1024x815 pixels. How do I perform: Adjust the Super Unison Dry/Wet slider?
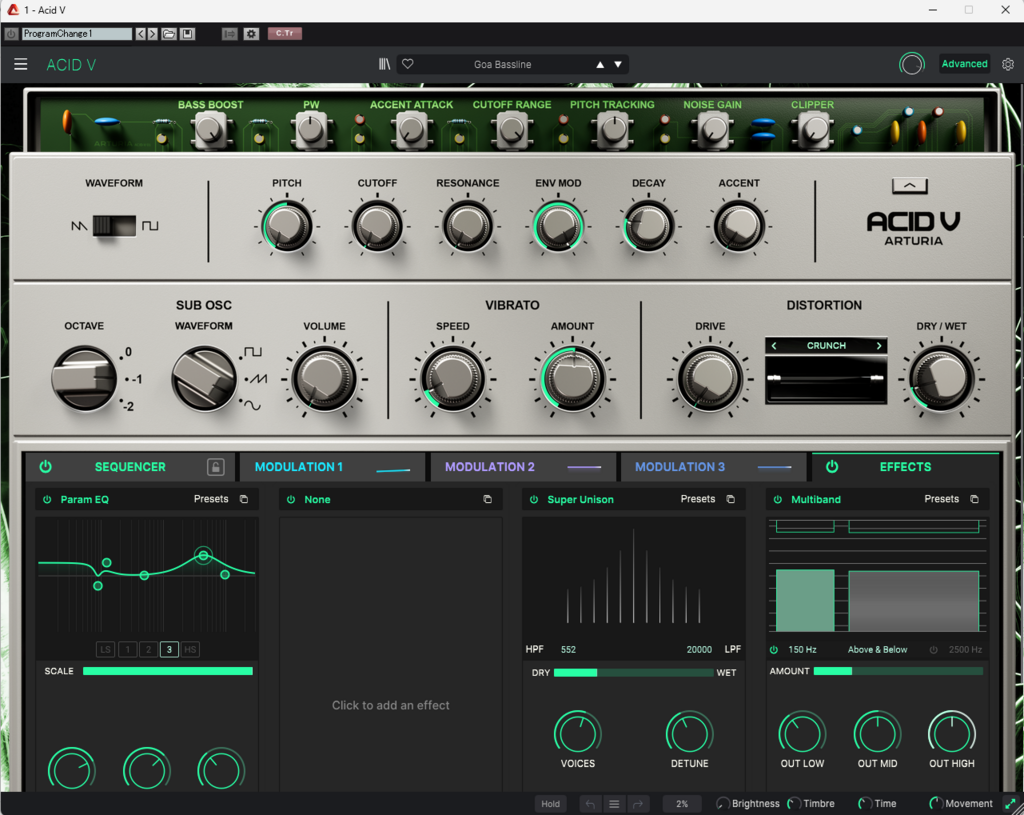[x=633, y=673]
